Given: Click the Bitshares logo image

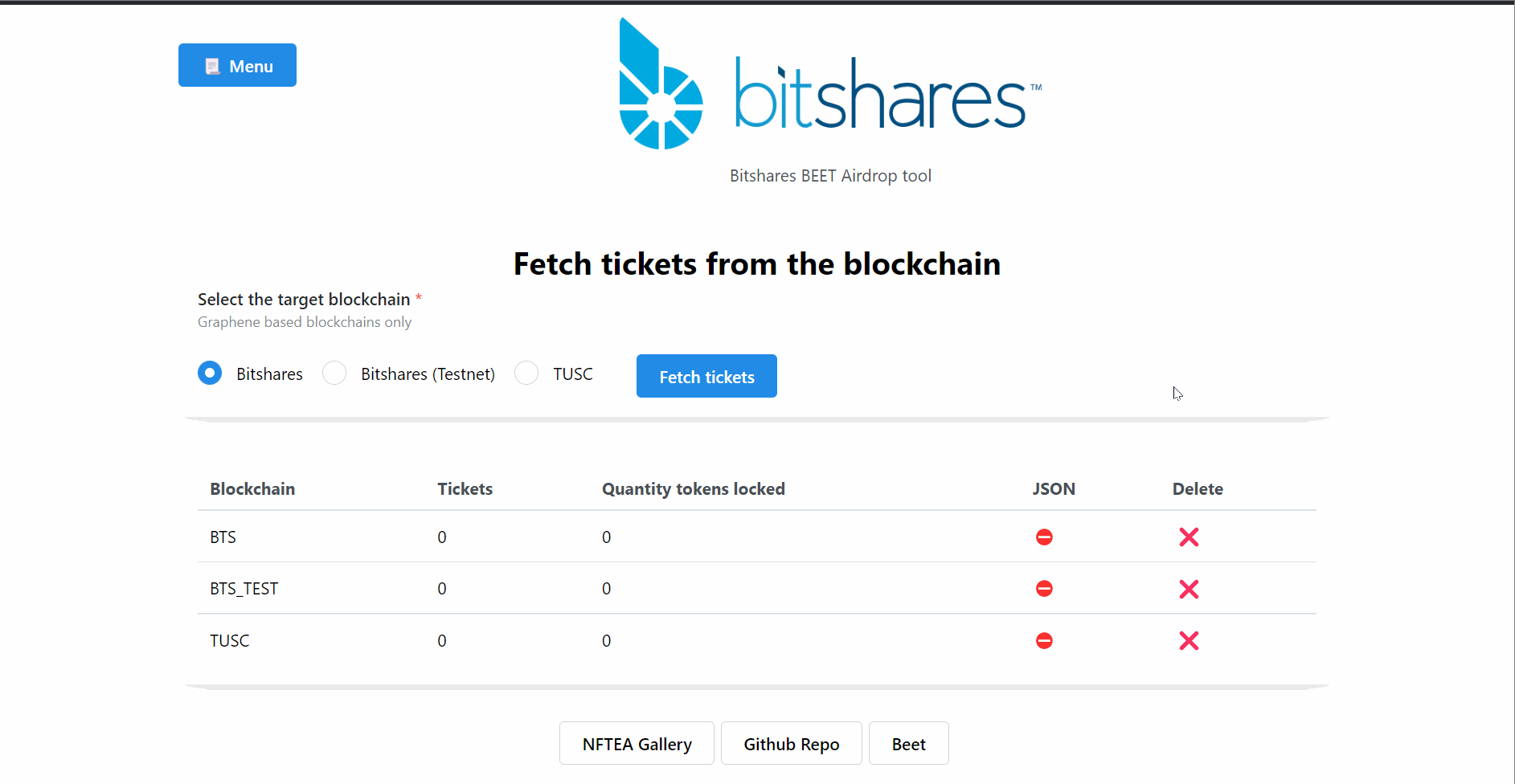Looking at the screenshot, I should [830, 84].
